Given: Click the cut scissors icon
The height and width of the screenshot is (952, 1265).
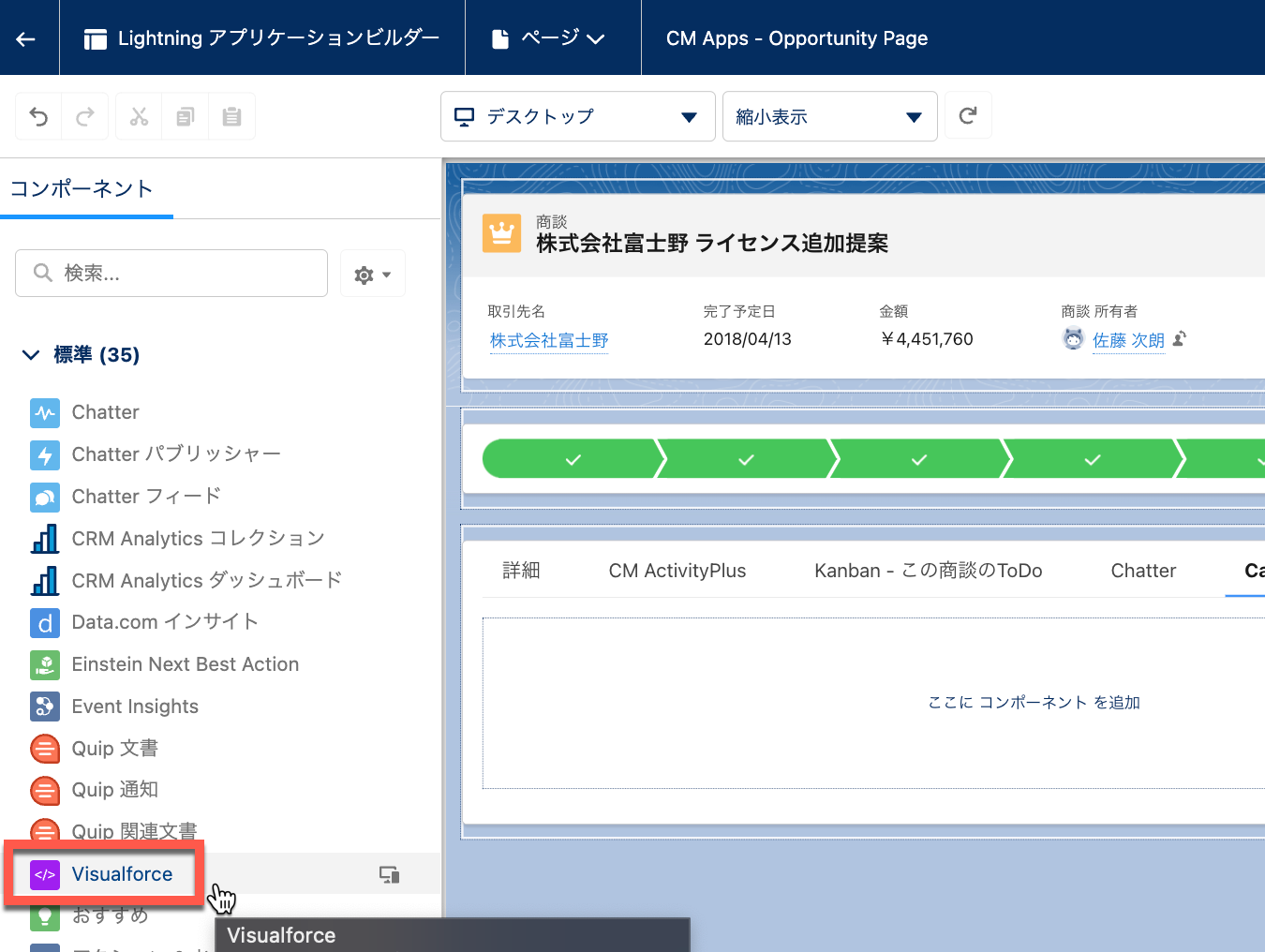Looking at the screenshot, I should point(139,116).
